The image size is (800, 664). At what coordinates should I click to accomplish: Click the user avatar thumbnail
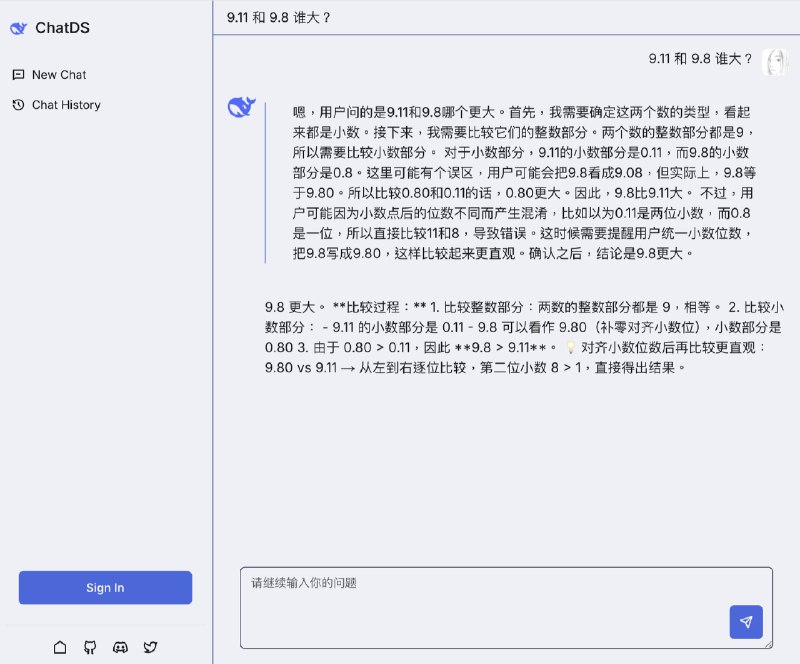click(x=774, y=62)
